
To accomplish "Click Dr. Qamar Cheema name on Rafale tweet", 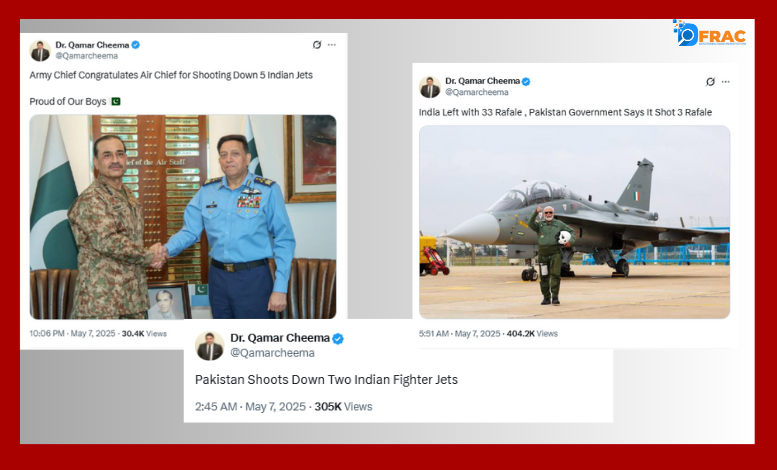I will pyautogui.click(x=482, y=81).
